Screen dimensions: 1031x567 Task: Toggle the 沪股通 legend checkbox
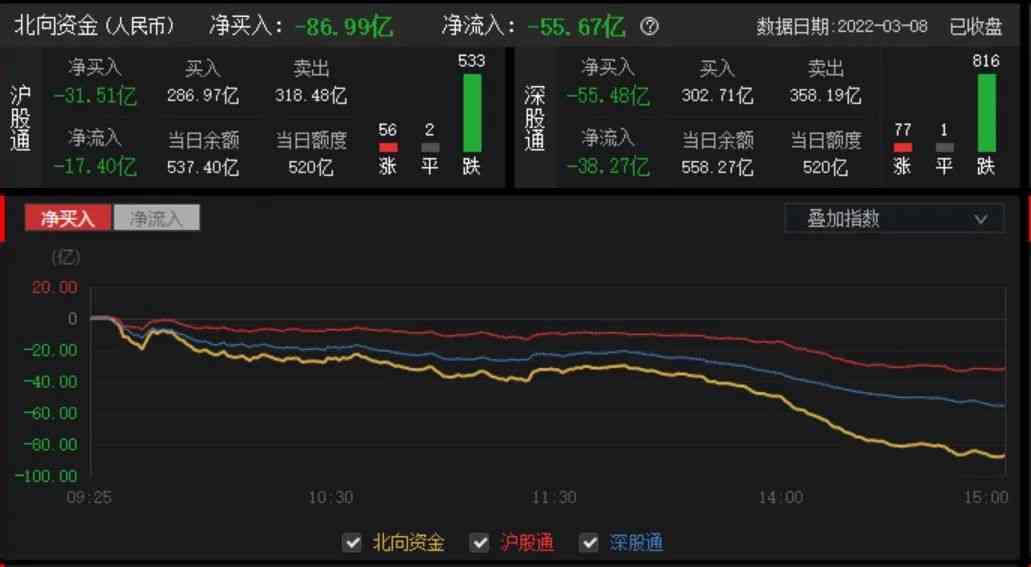point(480,543)
